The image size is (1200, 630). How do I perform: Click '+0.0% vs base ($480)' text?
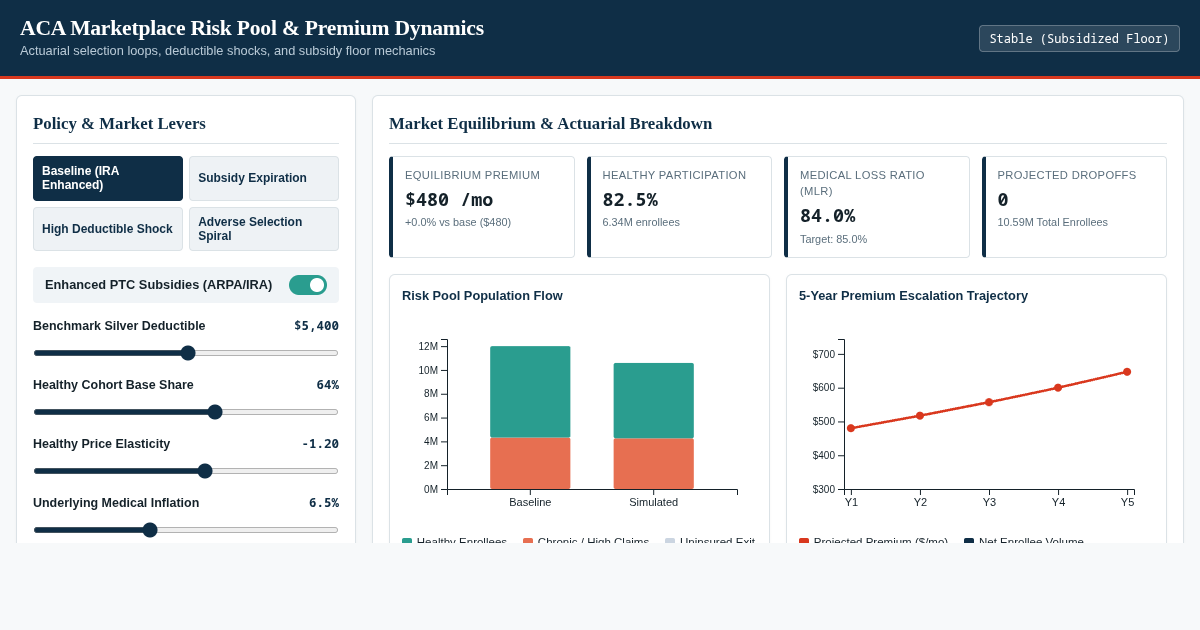coord(458,222)
